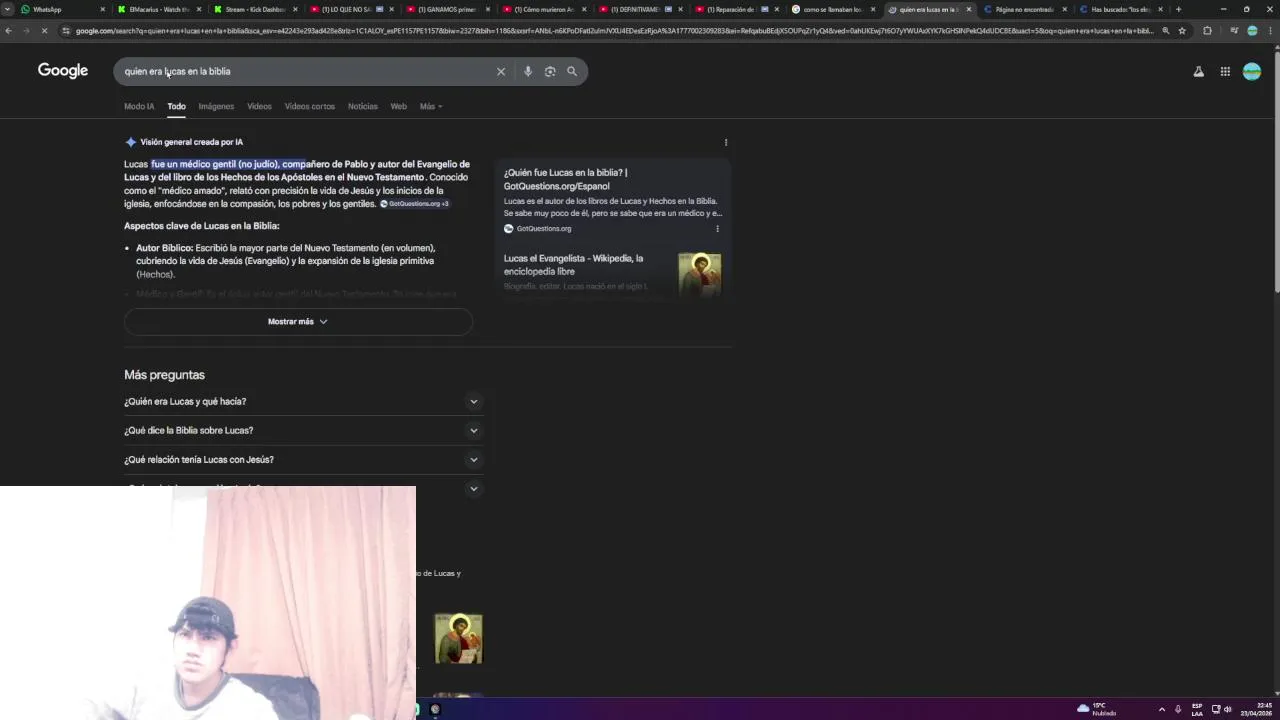Viewport: 1280px width, 720px height.
Task: Switch to Imágenes tab
Action: click(x=216, y=106)
